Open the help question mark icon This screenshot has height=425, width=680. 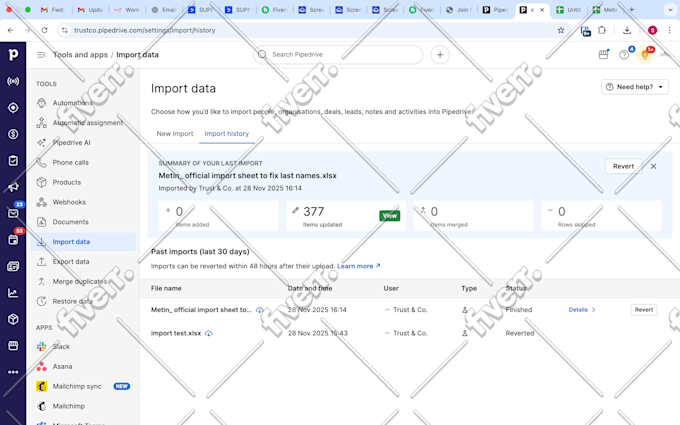click(624, 55)
